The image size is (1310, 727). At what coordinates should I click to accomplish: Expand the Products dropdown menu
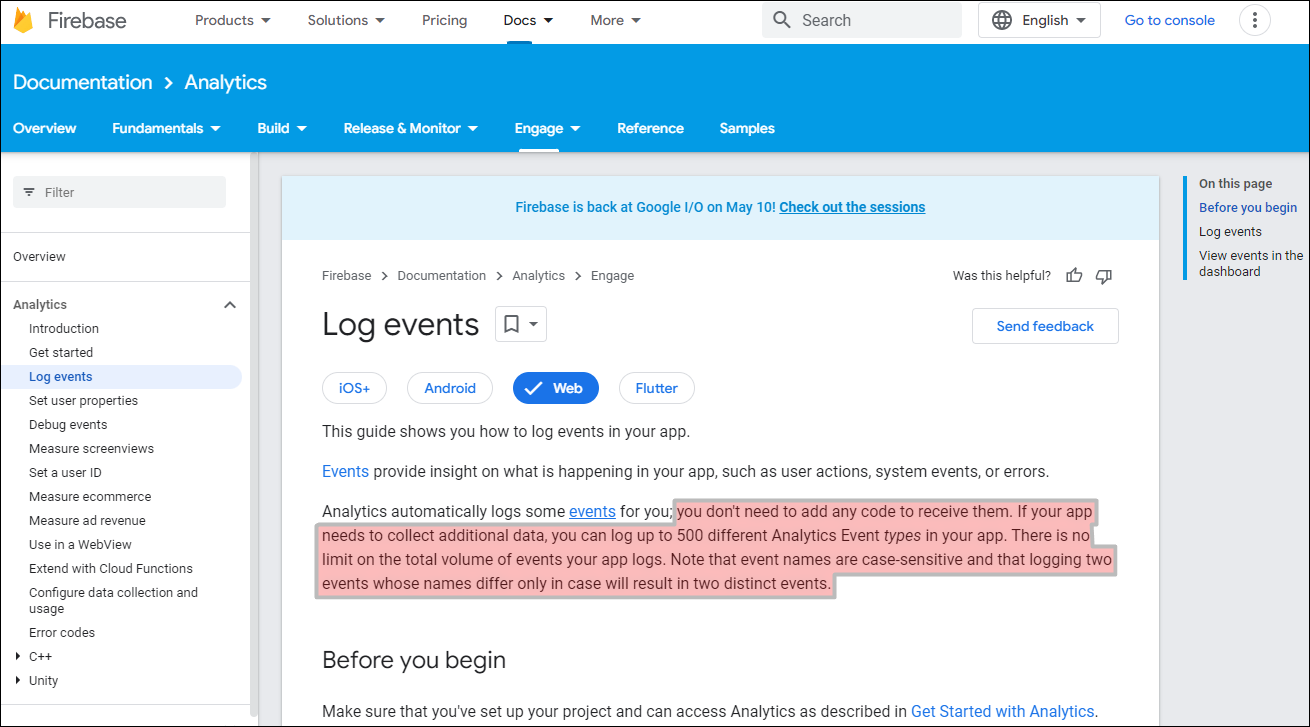(x=233, y=20)
